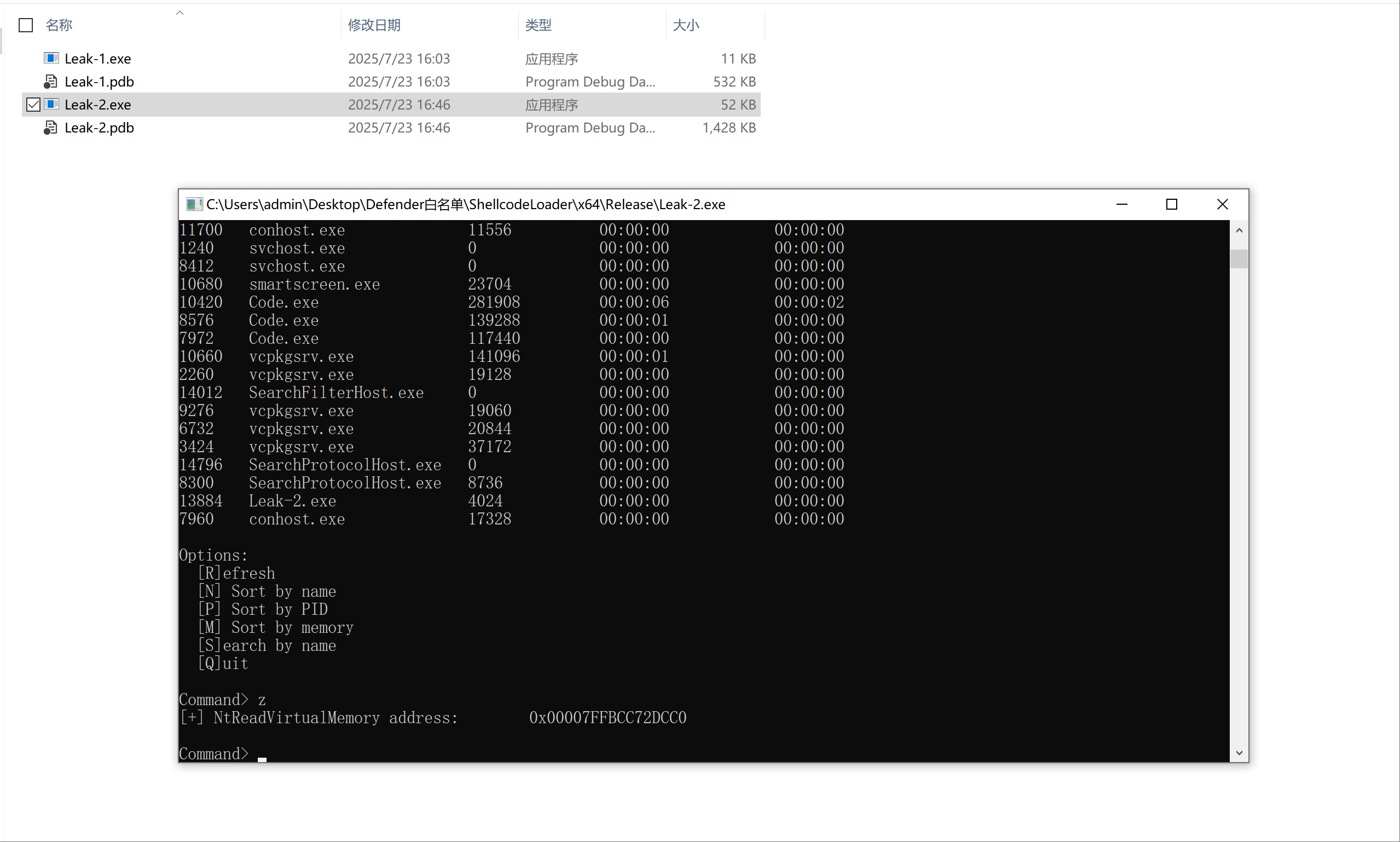Sort files by 名称 column header
The image size is (1400, 842).
59,25
